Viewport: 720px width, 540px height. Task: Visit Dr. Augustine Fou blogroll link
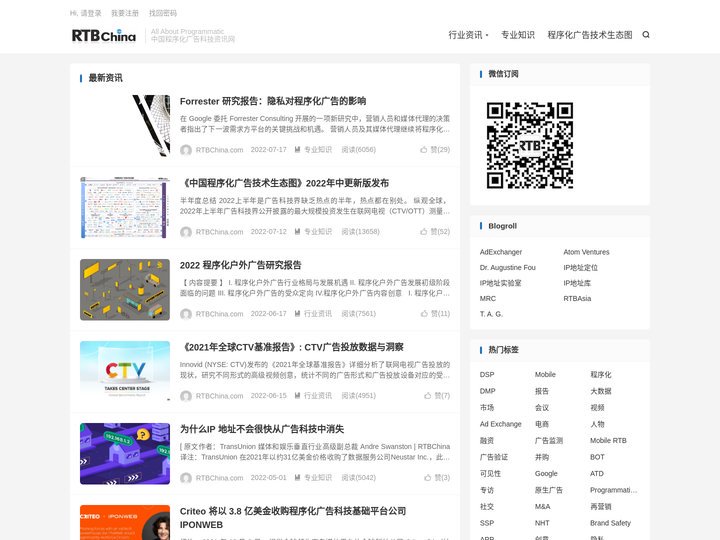[508, 268]
